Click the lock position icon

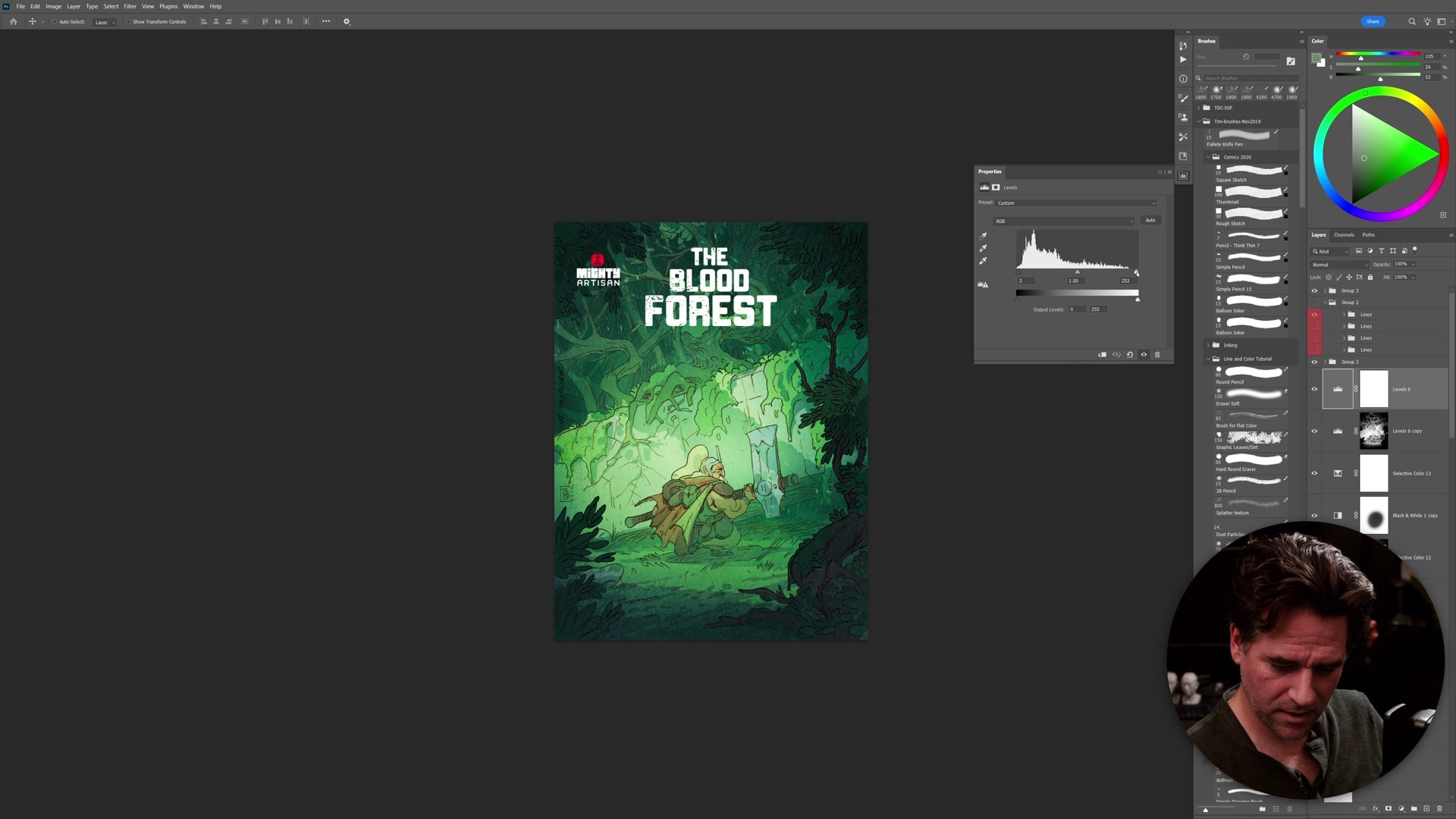click(1349, 277)
